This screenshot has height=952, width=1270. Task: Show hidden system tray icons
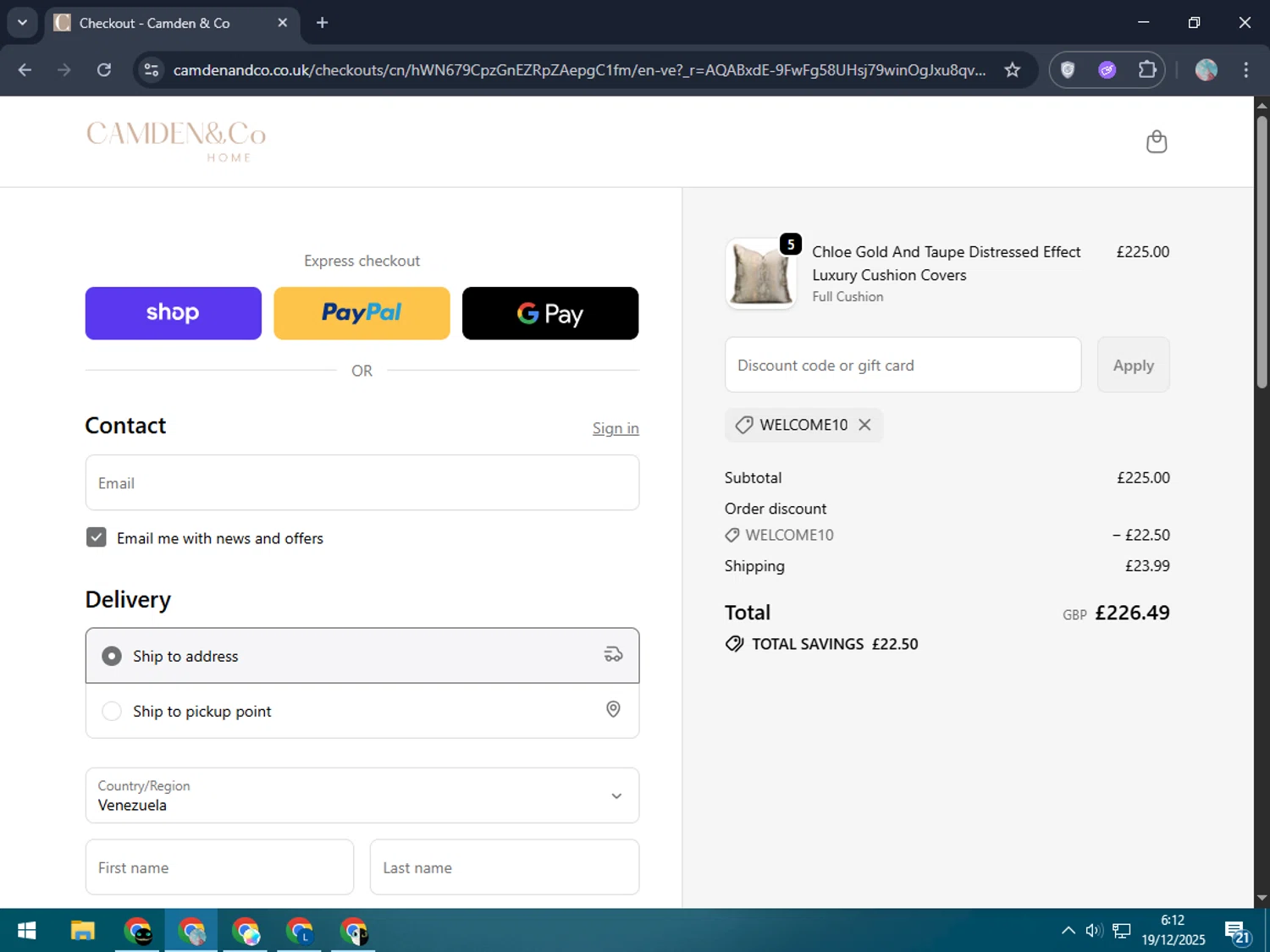[x=1068, y=931]
